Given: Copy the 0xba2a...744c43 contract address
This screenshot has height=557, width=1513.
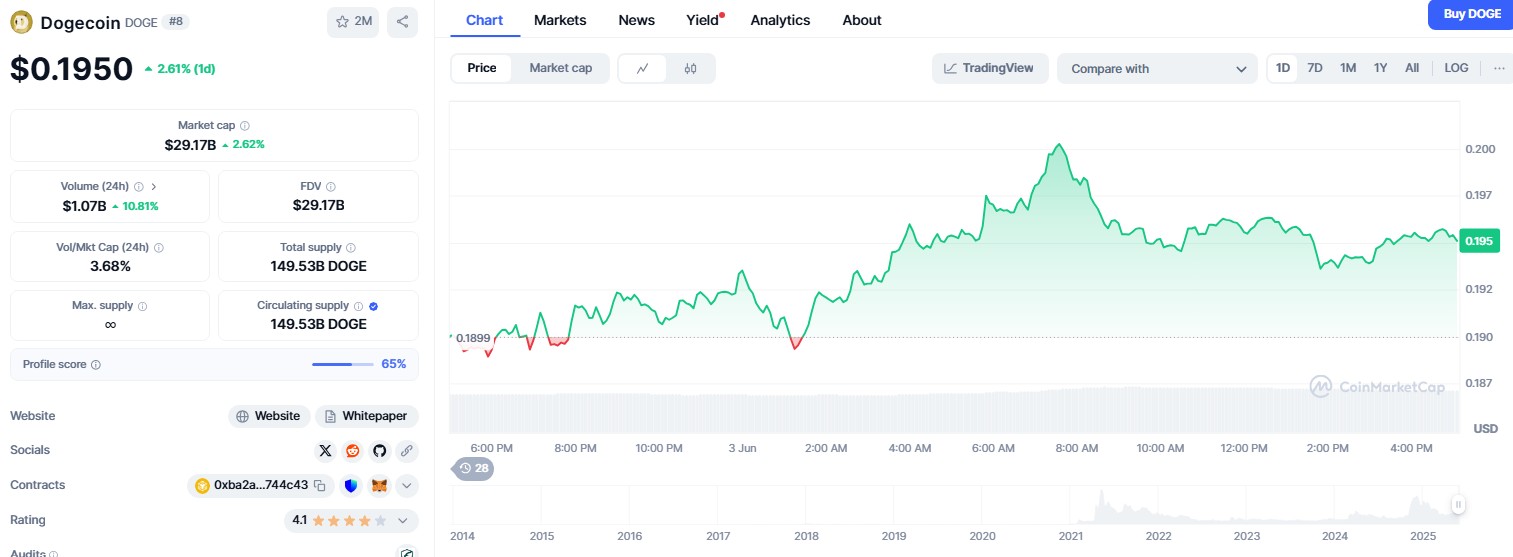Looking at the screenshot, I should pyautogui.click(x=320, y=486).
